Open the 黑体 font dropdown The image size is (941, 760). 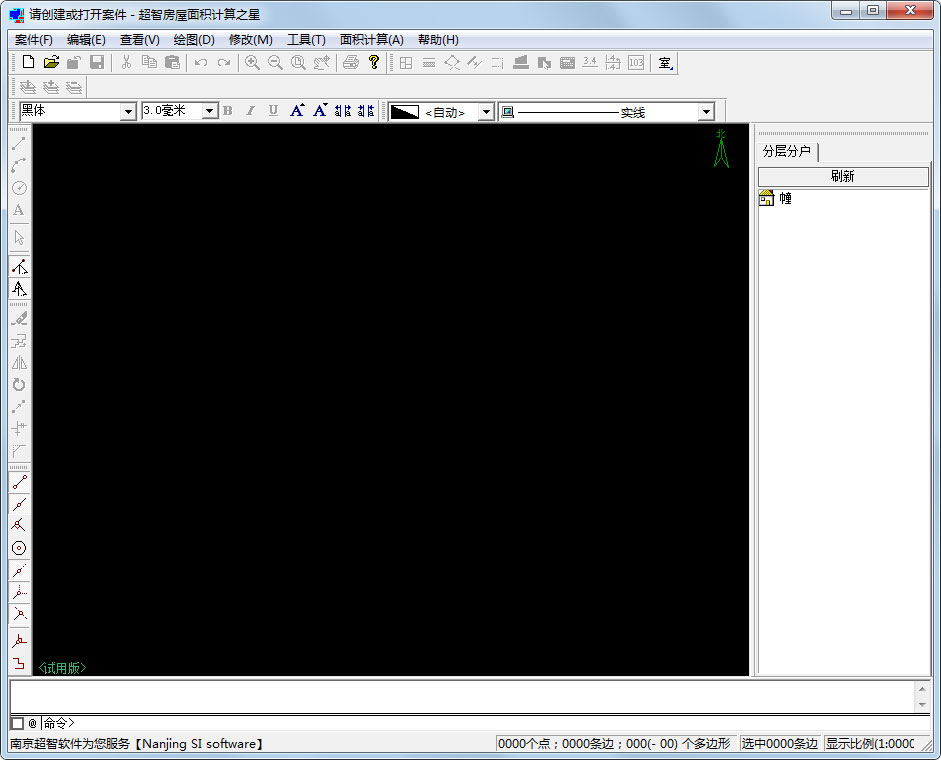pos(128,112)
